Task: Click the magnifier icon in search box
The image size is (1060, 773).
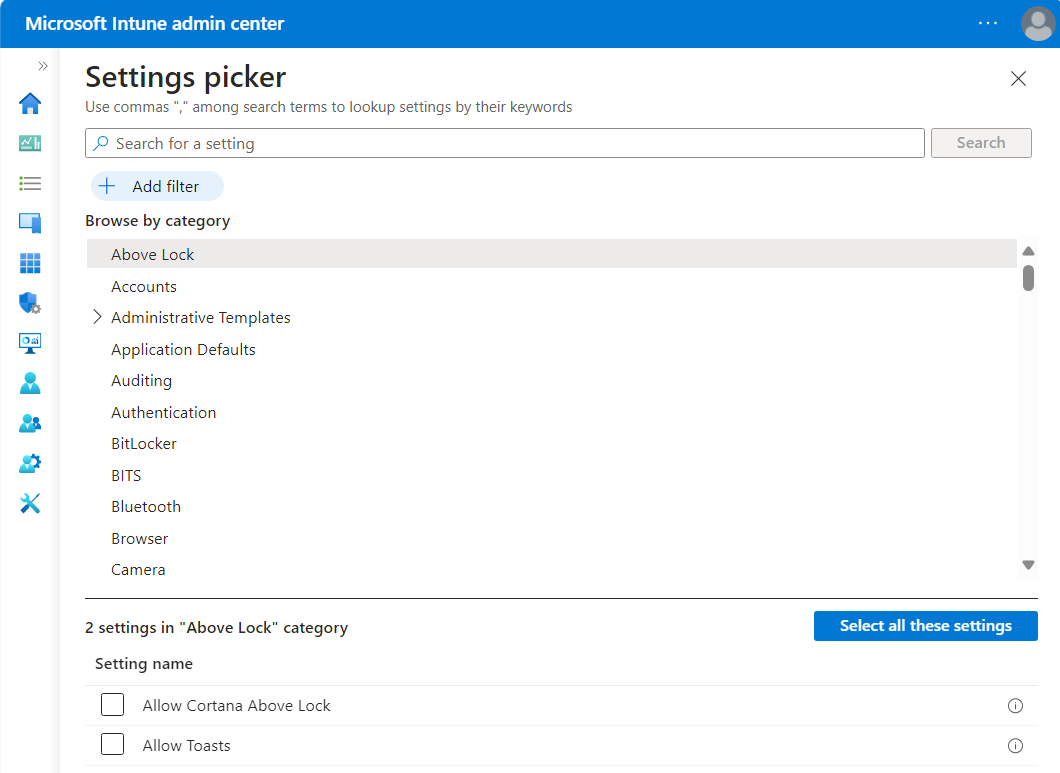Action: 101,143
